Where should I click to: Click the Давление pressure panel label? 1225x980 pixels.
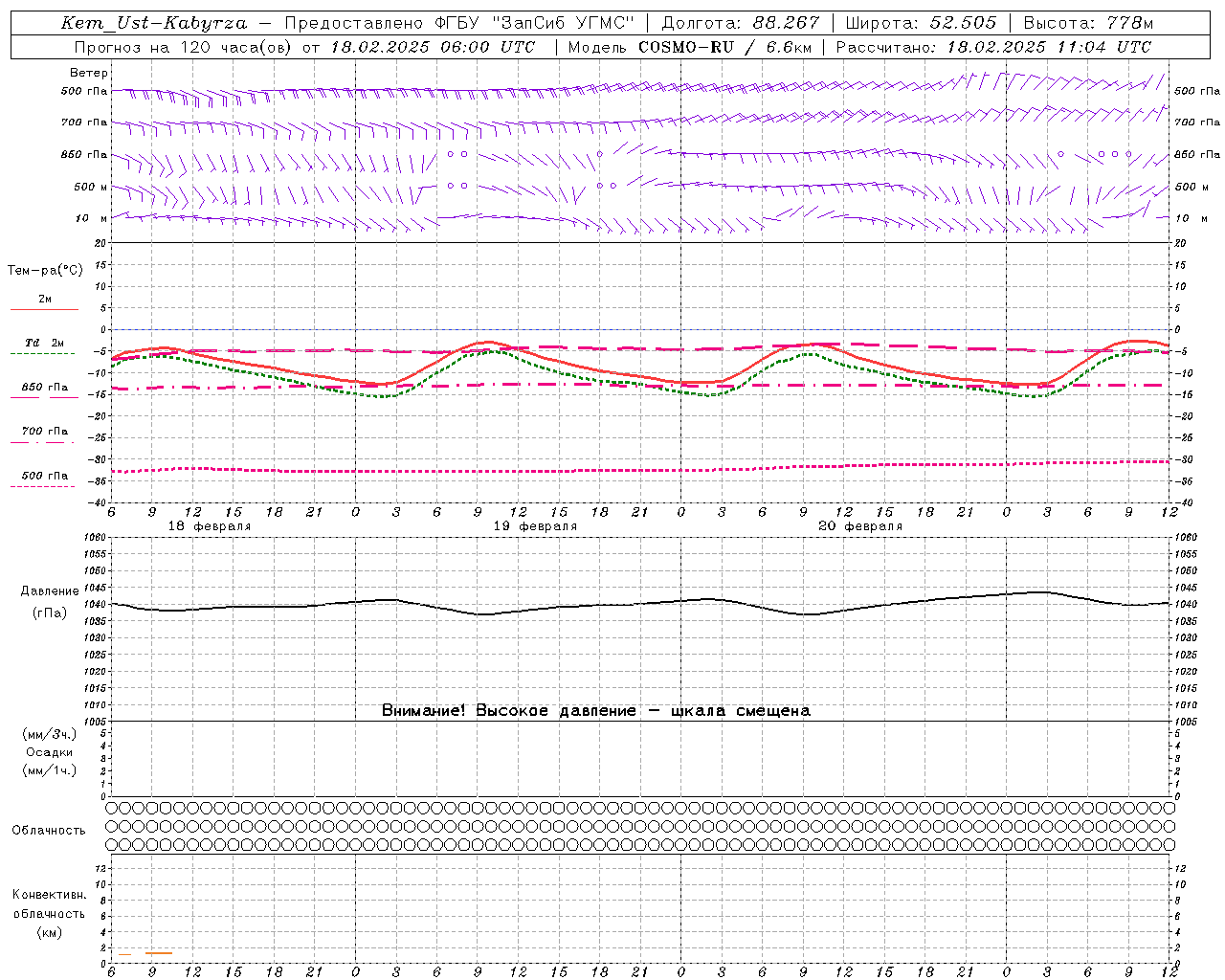[50, 591]
